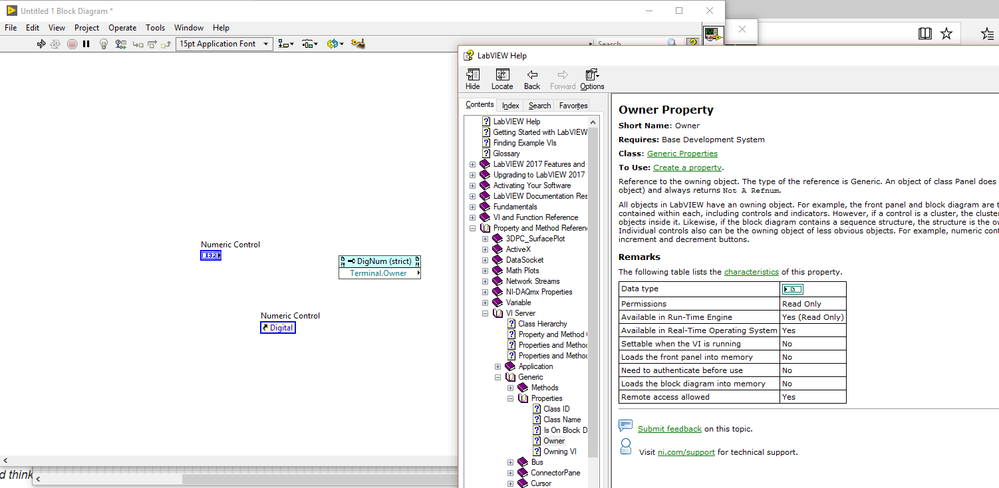Expand the Fundamentals book node
This screenshot has height=488, width=999.
tap(472, 207)
